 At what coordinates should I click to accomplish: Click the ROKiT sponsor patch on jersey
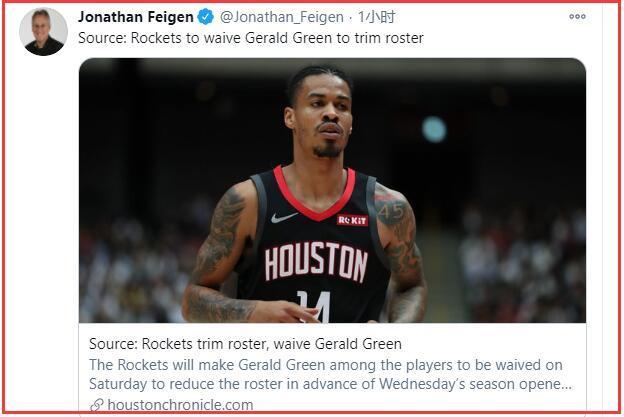click(352, 220)
